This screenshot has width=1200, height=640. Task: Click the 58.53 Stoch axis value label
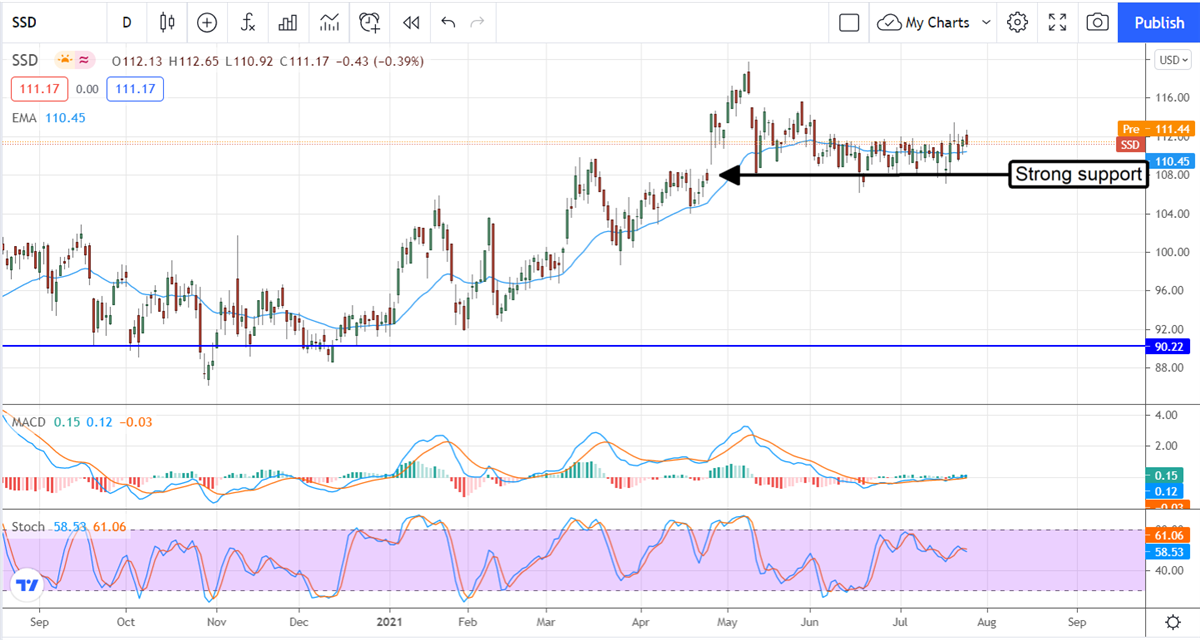(x=1168, y=551)
